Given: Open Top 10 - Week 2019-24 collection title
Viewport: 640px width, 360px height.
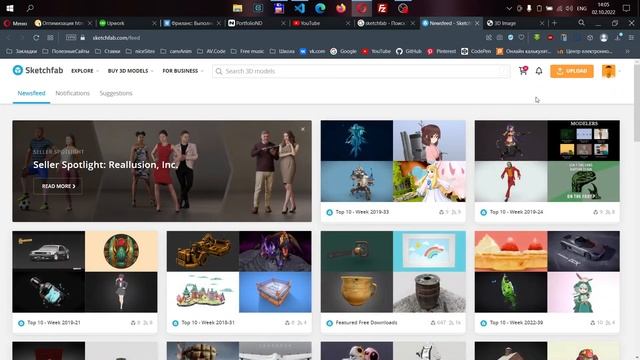Looking at the screenshot, I should pos(516,212).
